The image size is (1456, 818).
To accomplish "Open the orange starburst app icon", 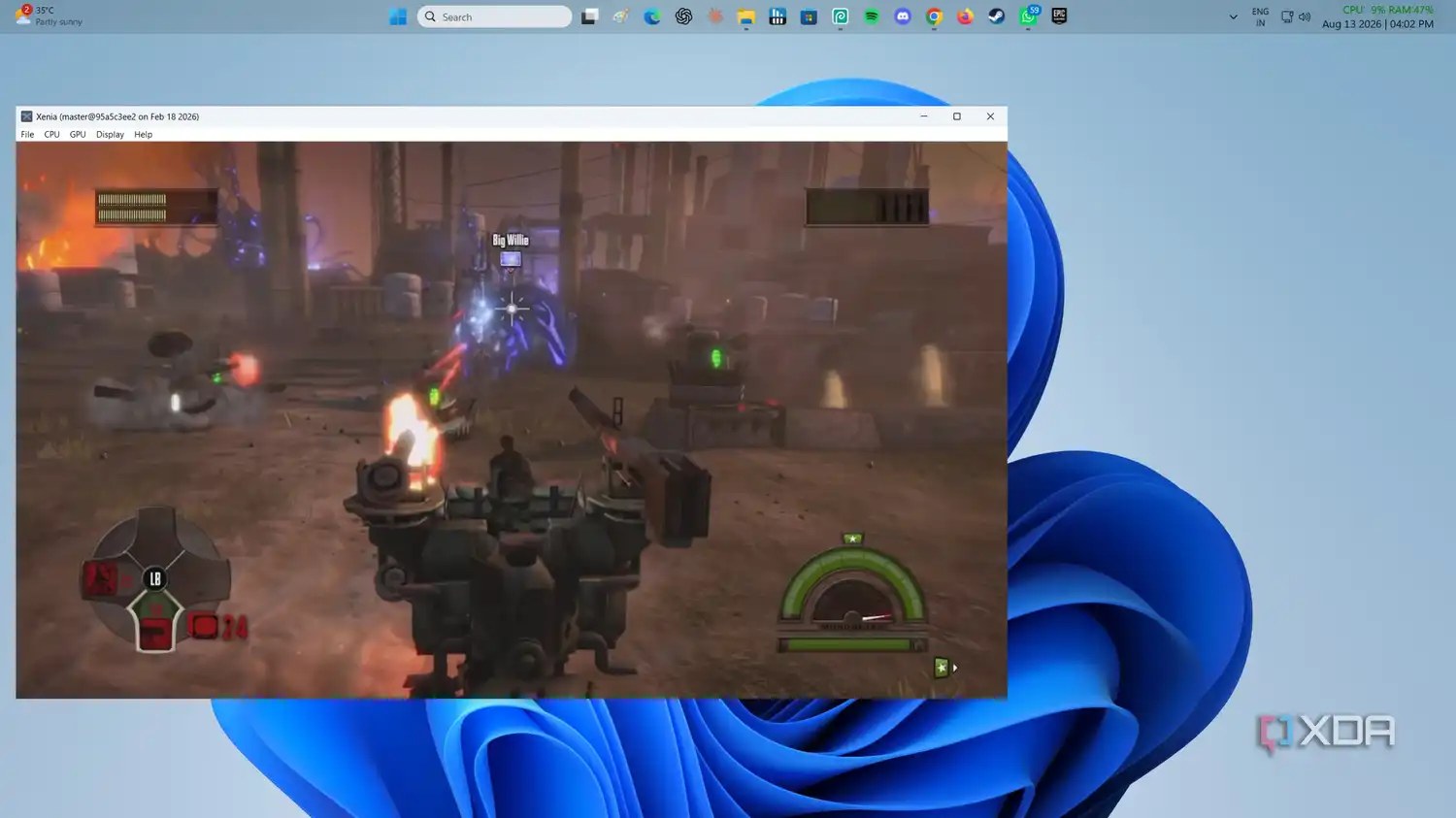I will click(x=715, y=16).
